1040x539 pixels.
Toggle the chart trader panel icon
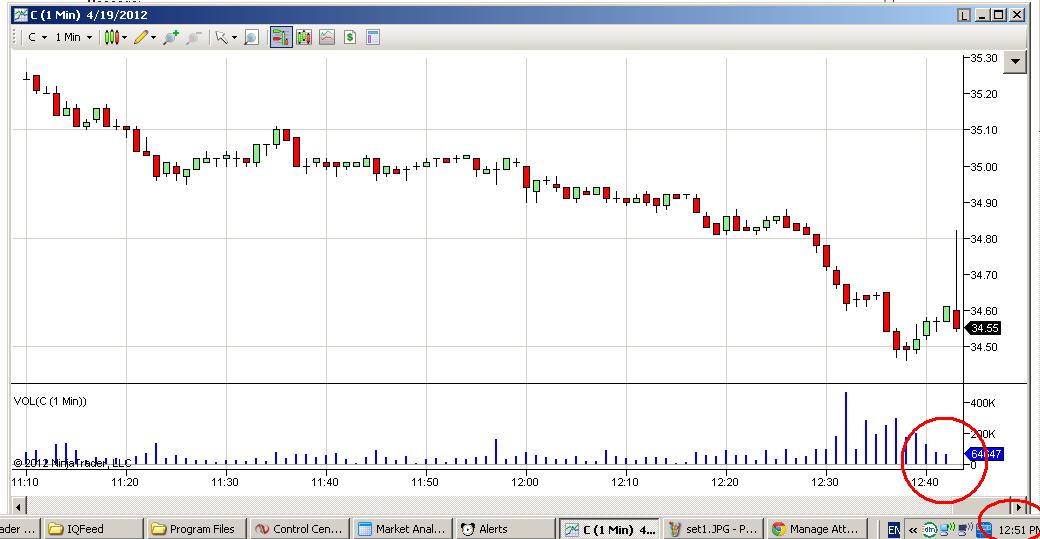coord(281,38)
